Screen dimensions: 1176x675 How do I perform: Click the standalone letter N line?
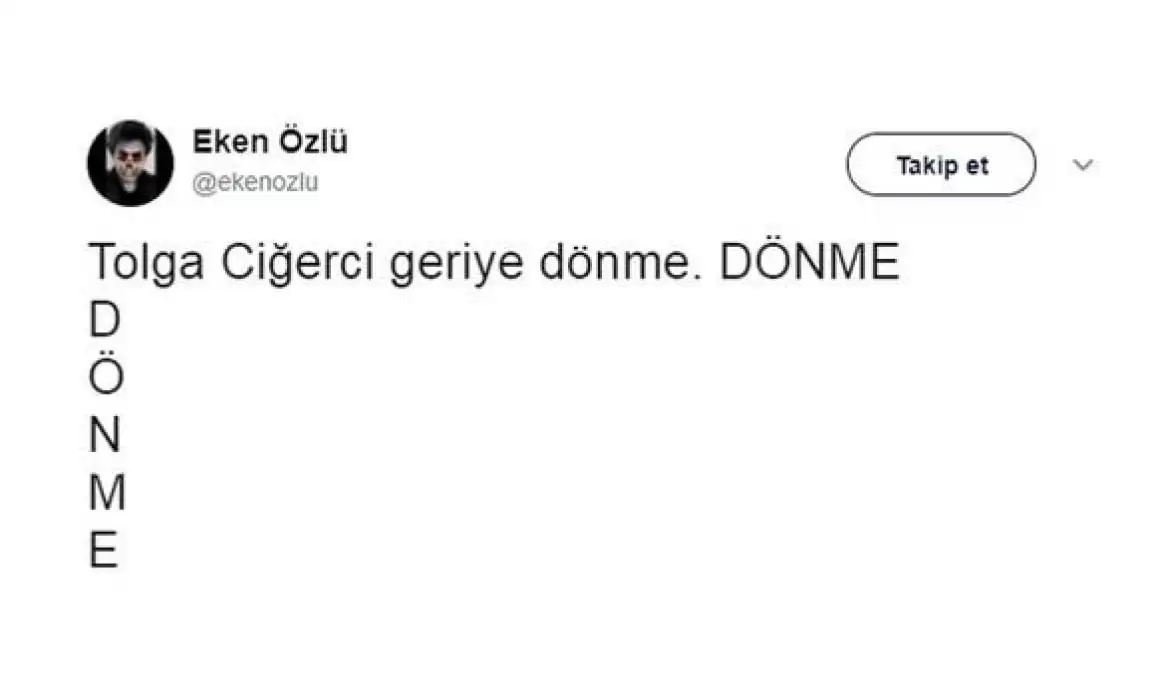coord(105,436)
